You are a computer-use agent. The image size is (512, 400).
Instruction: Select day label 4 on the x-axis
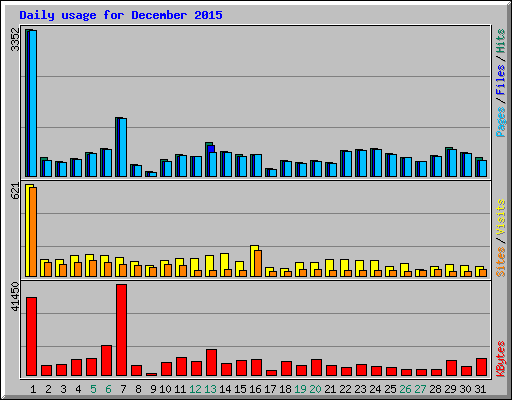point(78,389)
